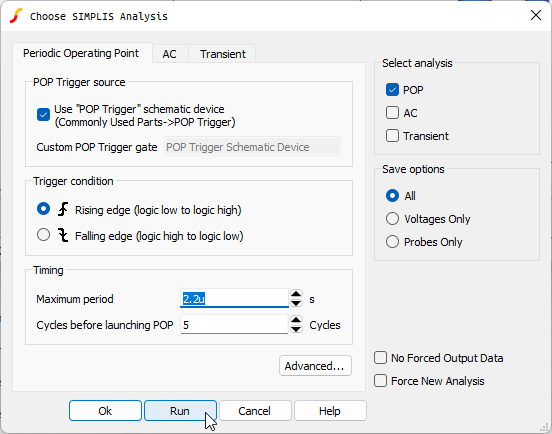Select Falling edge trigger condition
Screen dimensions: 552x434
43,234
